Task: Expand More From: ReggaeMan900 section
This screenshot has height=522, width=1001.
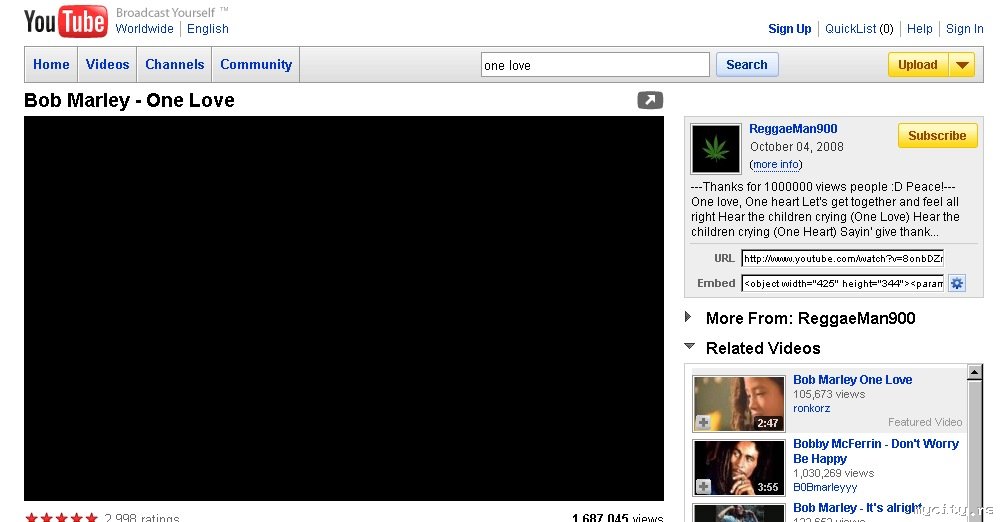Action: pyautogui.click(x=688, y=317)
